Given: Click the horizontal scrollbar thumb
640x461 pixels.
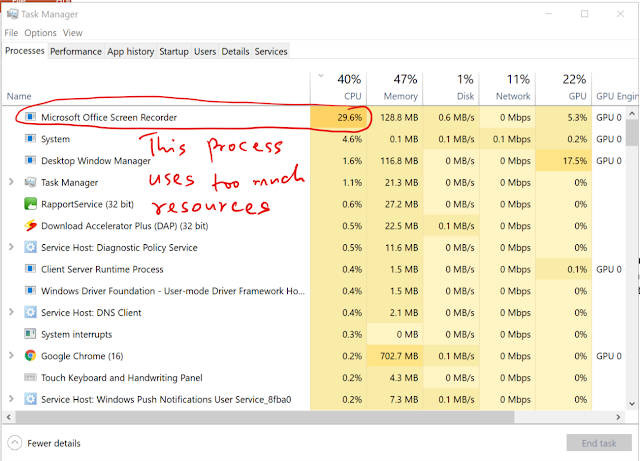Looking at the screenshot, I should (264, 417).
